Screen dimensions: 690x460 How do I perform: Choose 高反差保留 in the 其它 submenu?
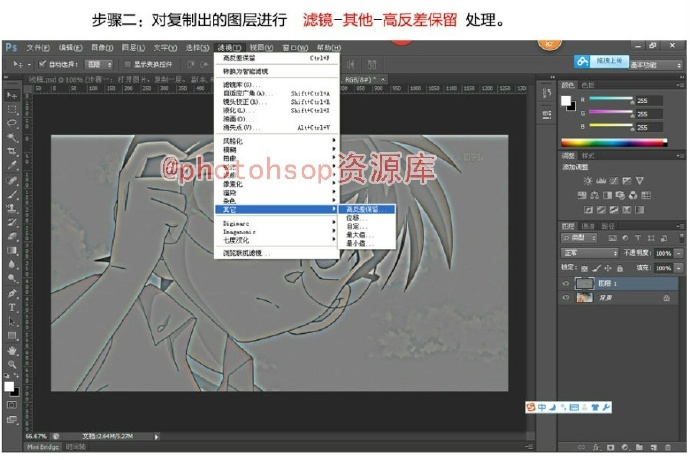pyautogui.click(x=366, y=210)
